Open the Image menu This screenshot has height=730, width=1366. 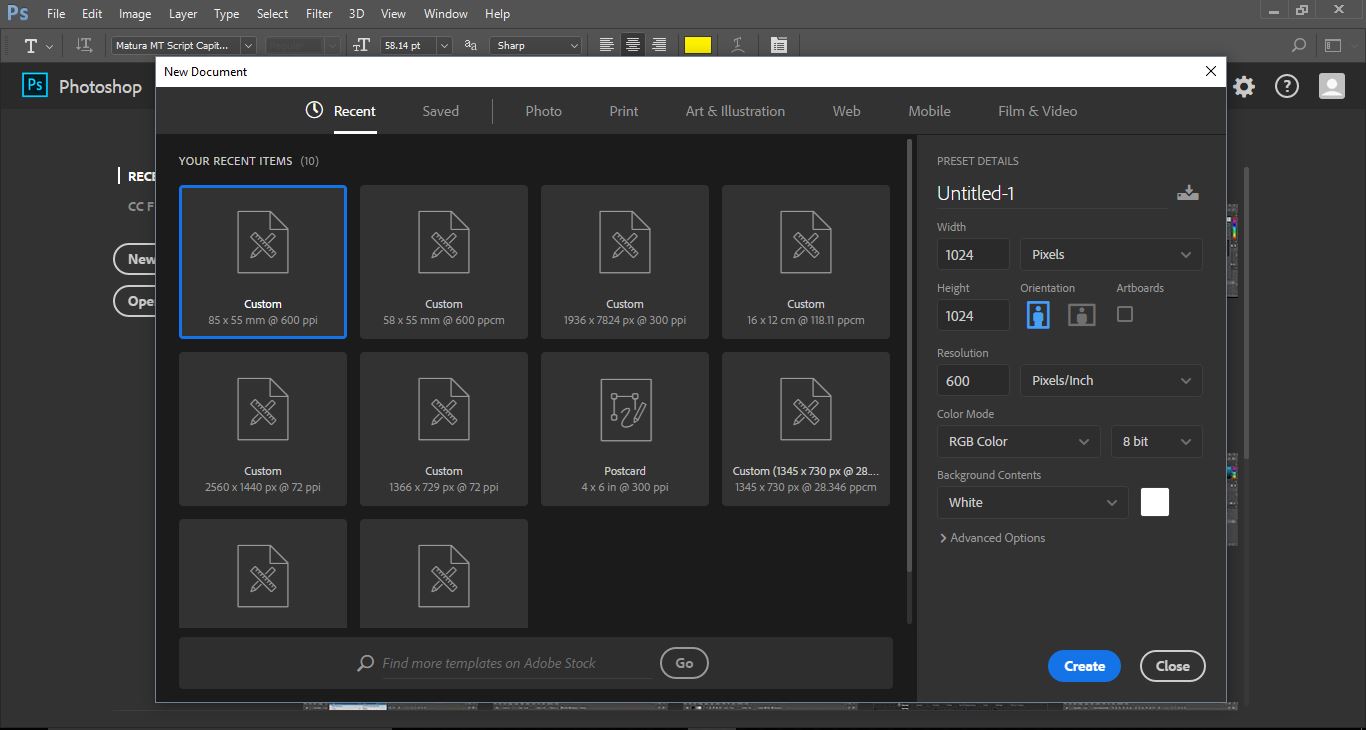pos(135,14)
